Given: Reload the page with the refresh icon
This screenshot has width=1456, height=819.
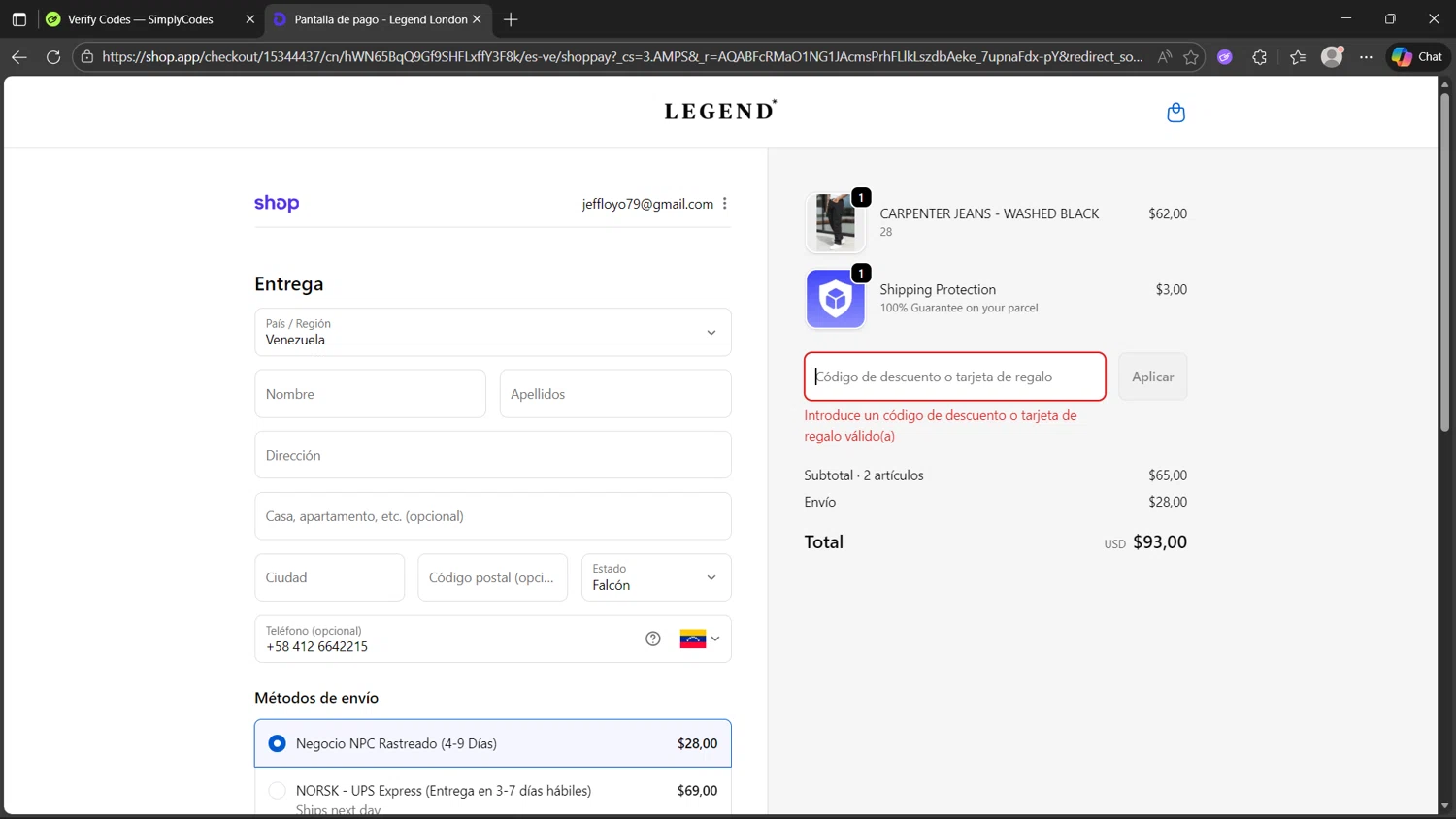Looking at the screenshot, I should (x=53, y=57).
